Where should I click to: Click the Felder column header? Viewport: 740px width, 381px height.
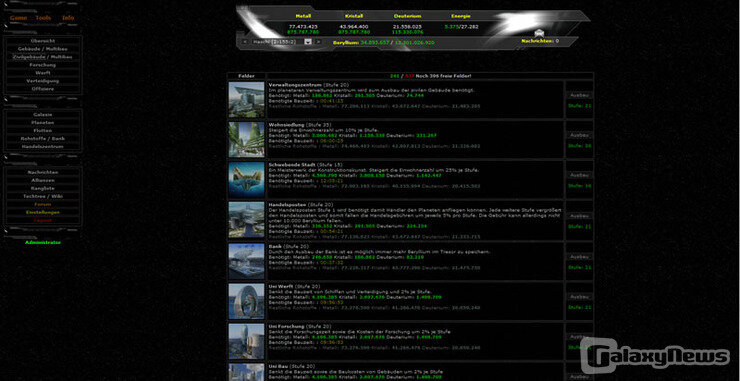pos(246,76)
